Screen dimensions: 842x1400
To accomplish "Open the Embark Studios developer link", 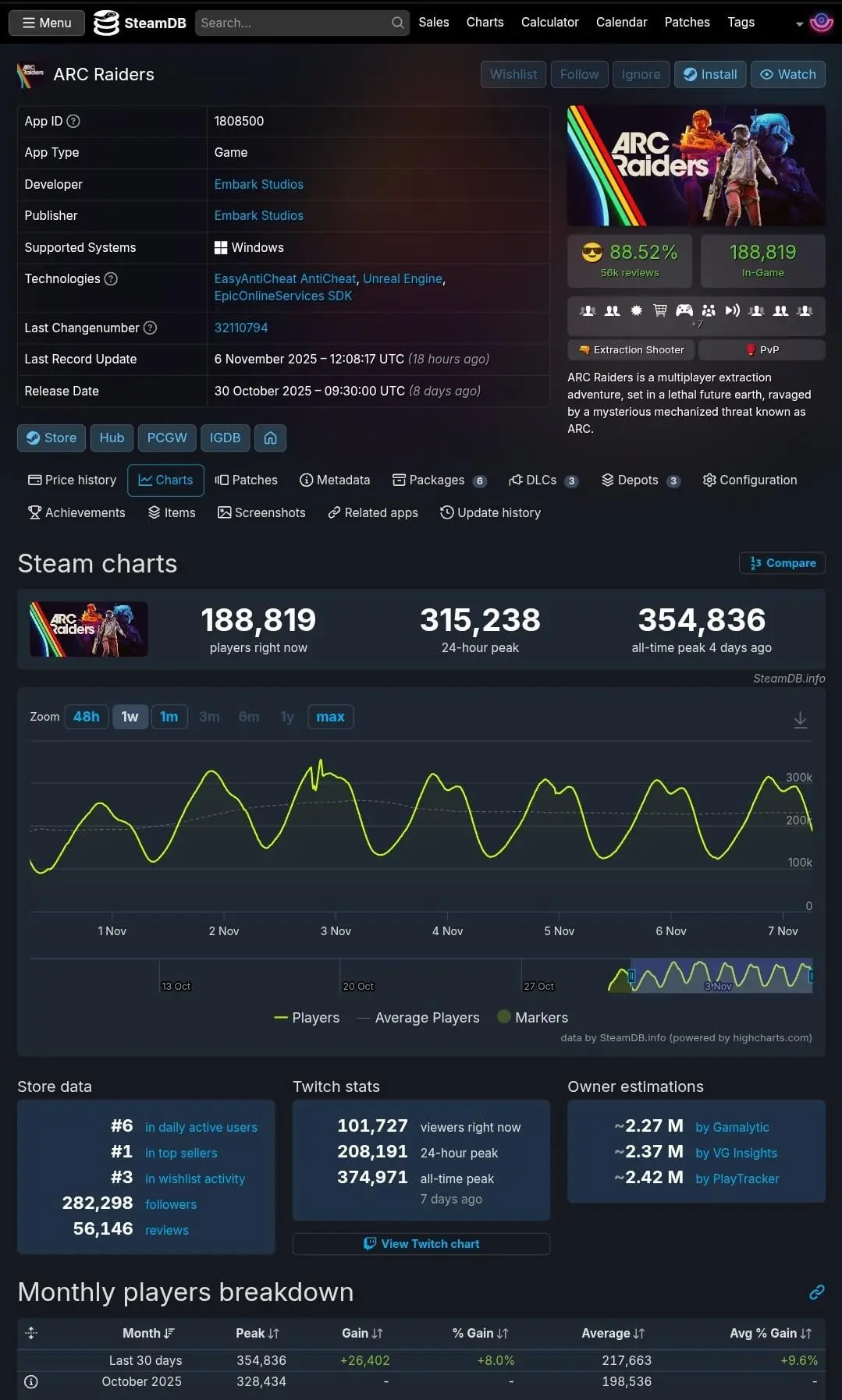I will (x=258, y=185).
